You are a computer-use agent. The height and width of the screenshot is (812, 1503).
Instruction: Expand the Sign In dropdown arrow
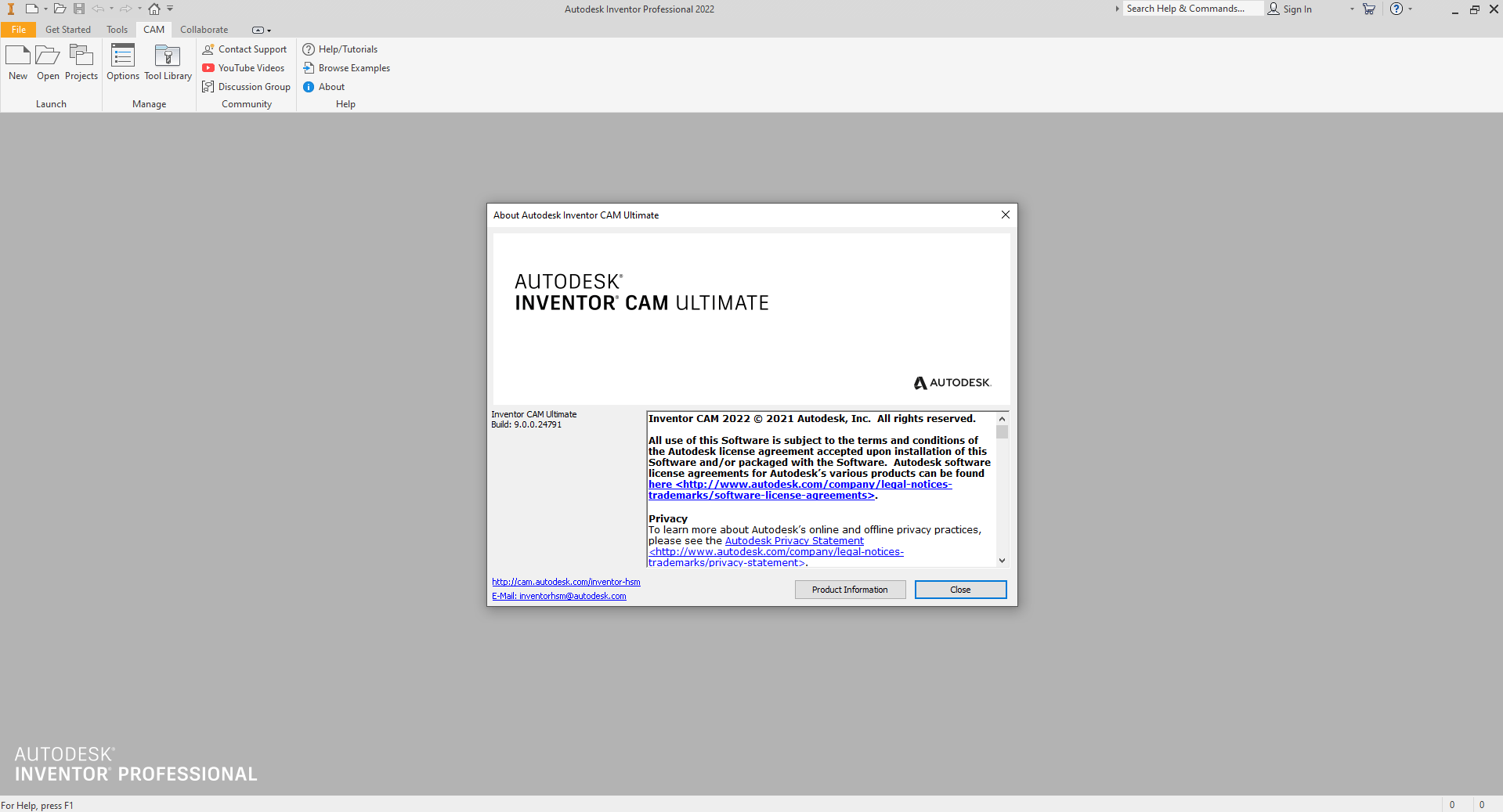coord(1352,9)
